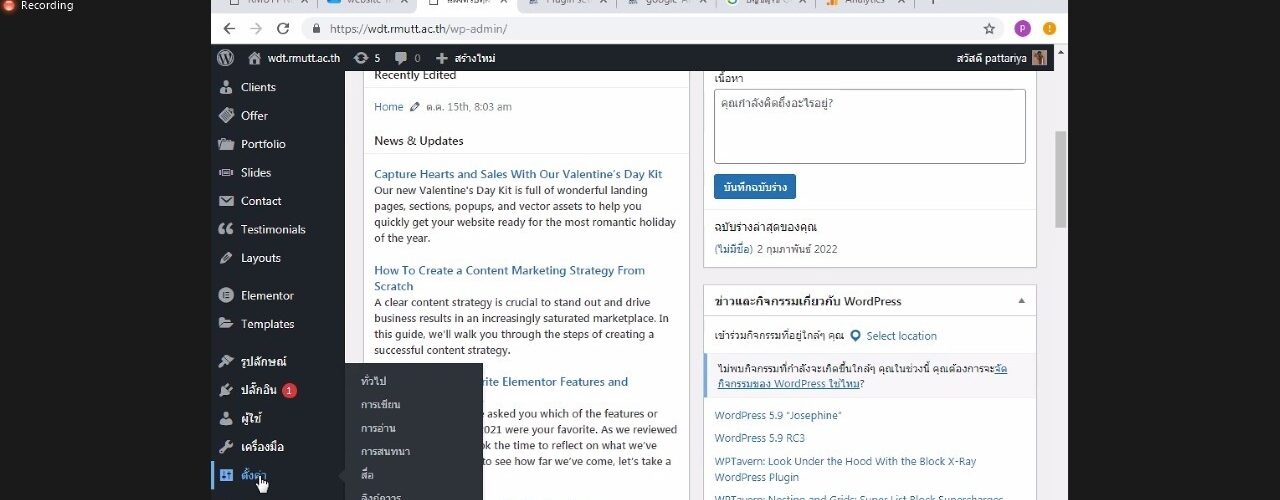
Task: Switch to the Plugin browser tab
Action: tap(566, 4)
